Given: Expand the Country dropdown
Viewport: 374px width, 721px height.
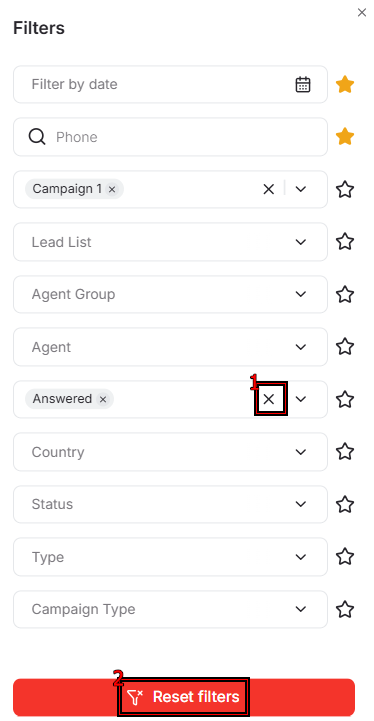Looking at the screenshot, I should (x=301, y=452).
